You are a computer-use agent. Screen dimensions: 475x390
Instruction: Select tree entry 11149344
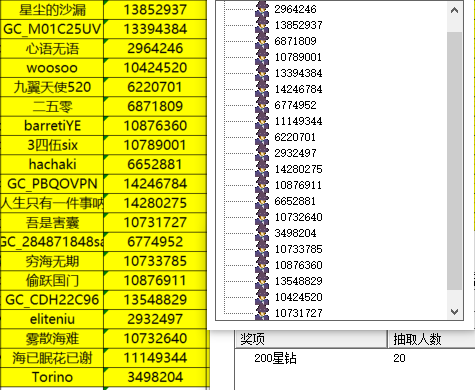[x=298, y=121]
